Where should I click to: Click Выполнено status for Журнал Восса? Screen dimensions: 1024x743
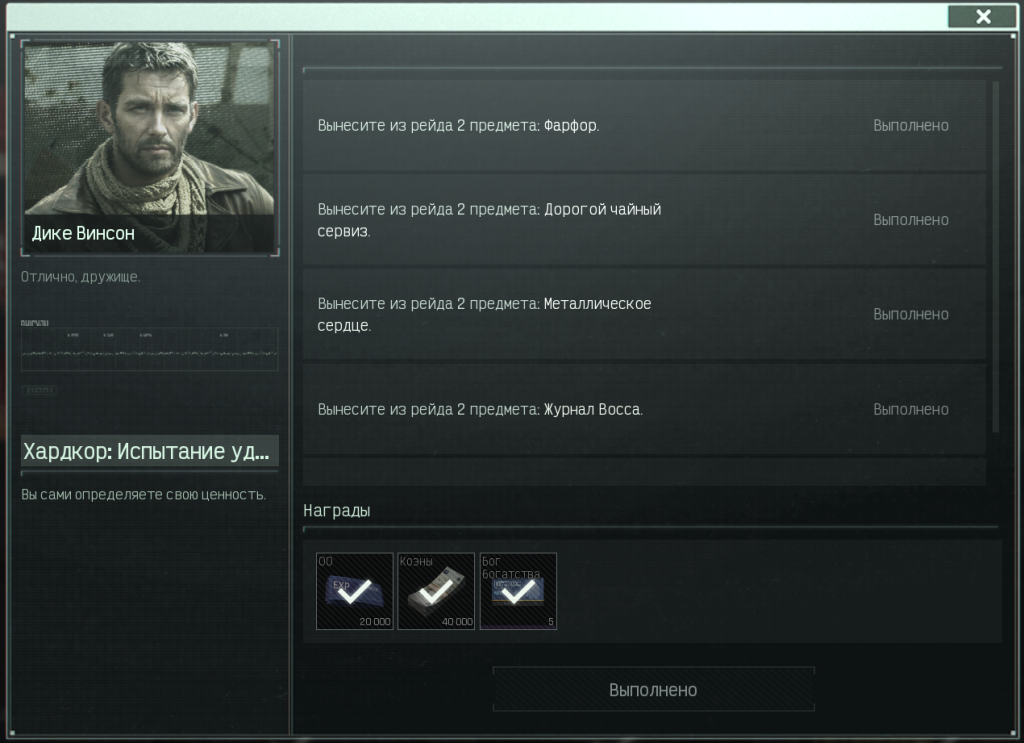coord(910,409)
